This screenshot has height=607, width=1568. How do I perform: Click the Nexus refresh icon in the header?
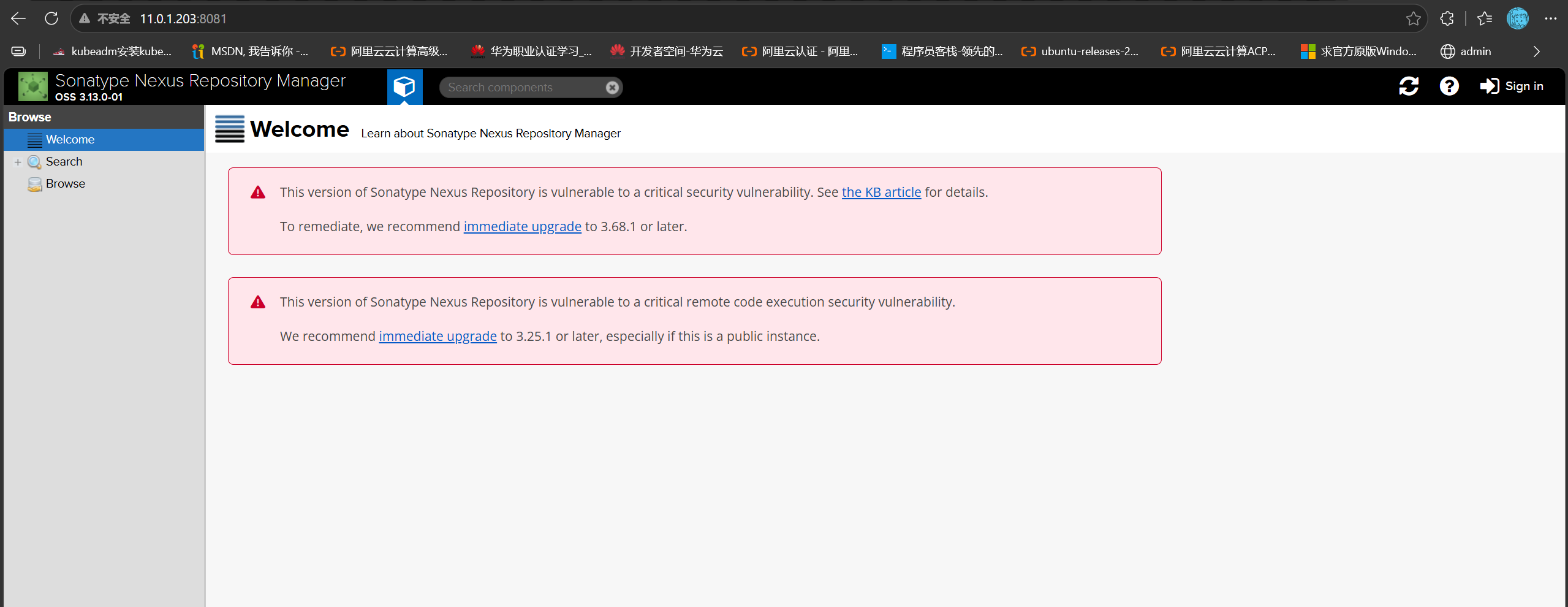1408,86
